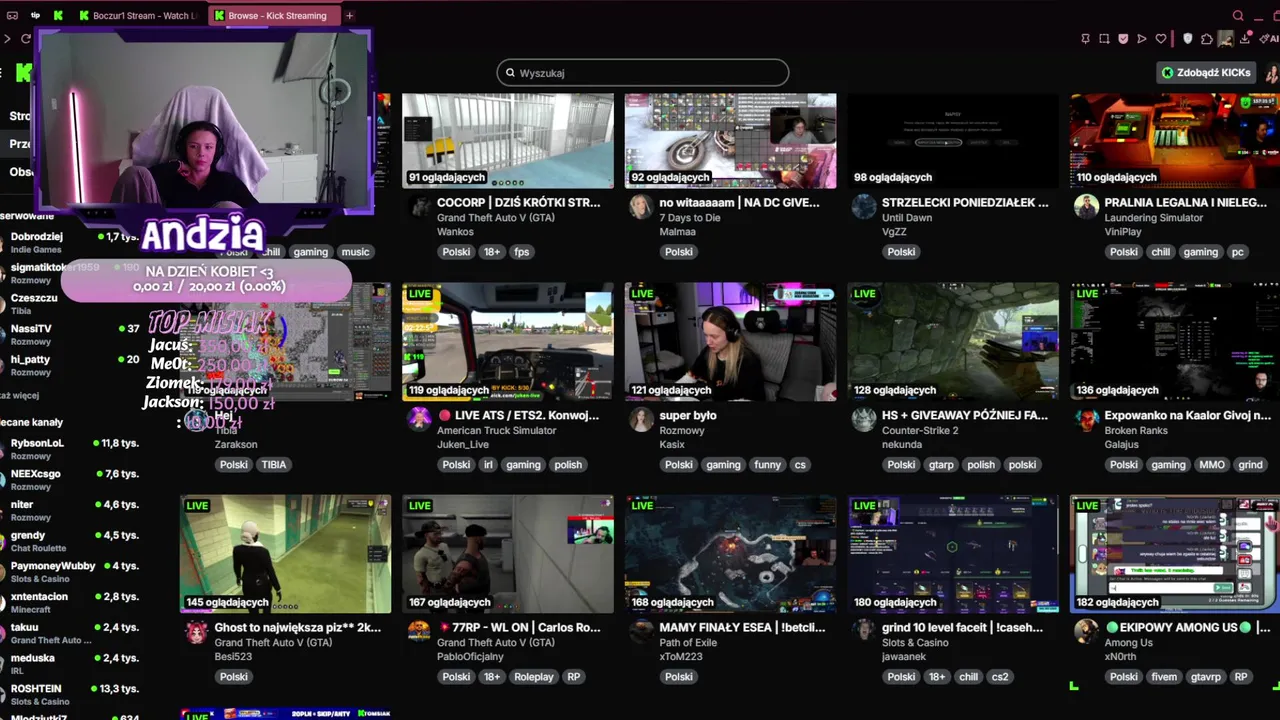1280x720 pixels.
Task: Click PabloOficjalny channel avatar
Action: point(419,632)
